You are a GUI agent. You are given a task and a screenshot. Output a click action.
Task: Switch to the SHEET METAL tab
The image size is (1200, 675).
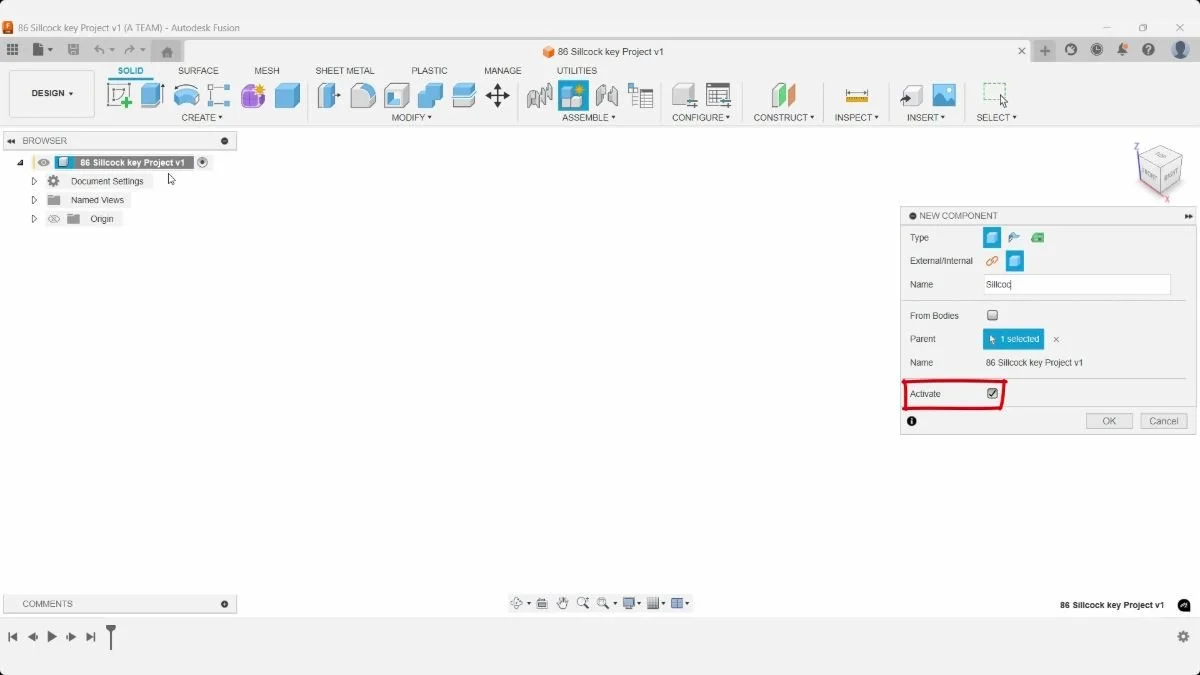coord(345,71)
